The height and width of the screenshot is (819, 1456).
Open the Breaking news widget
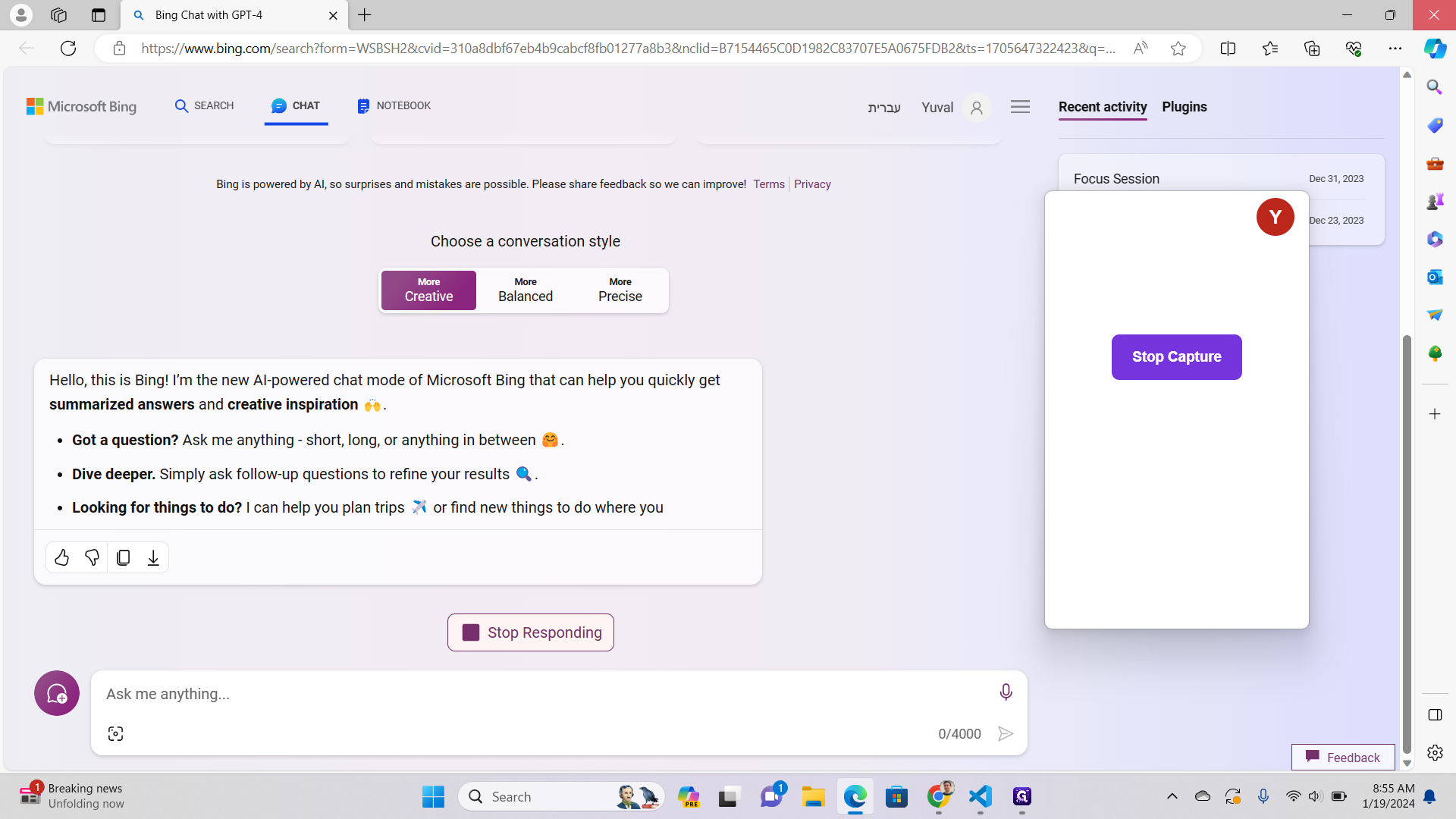(x=72, y=796)
